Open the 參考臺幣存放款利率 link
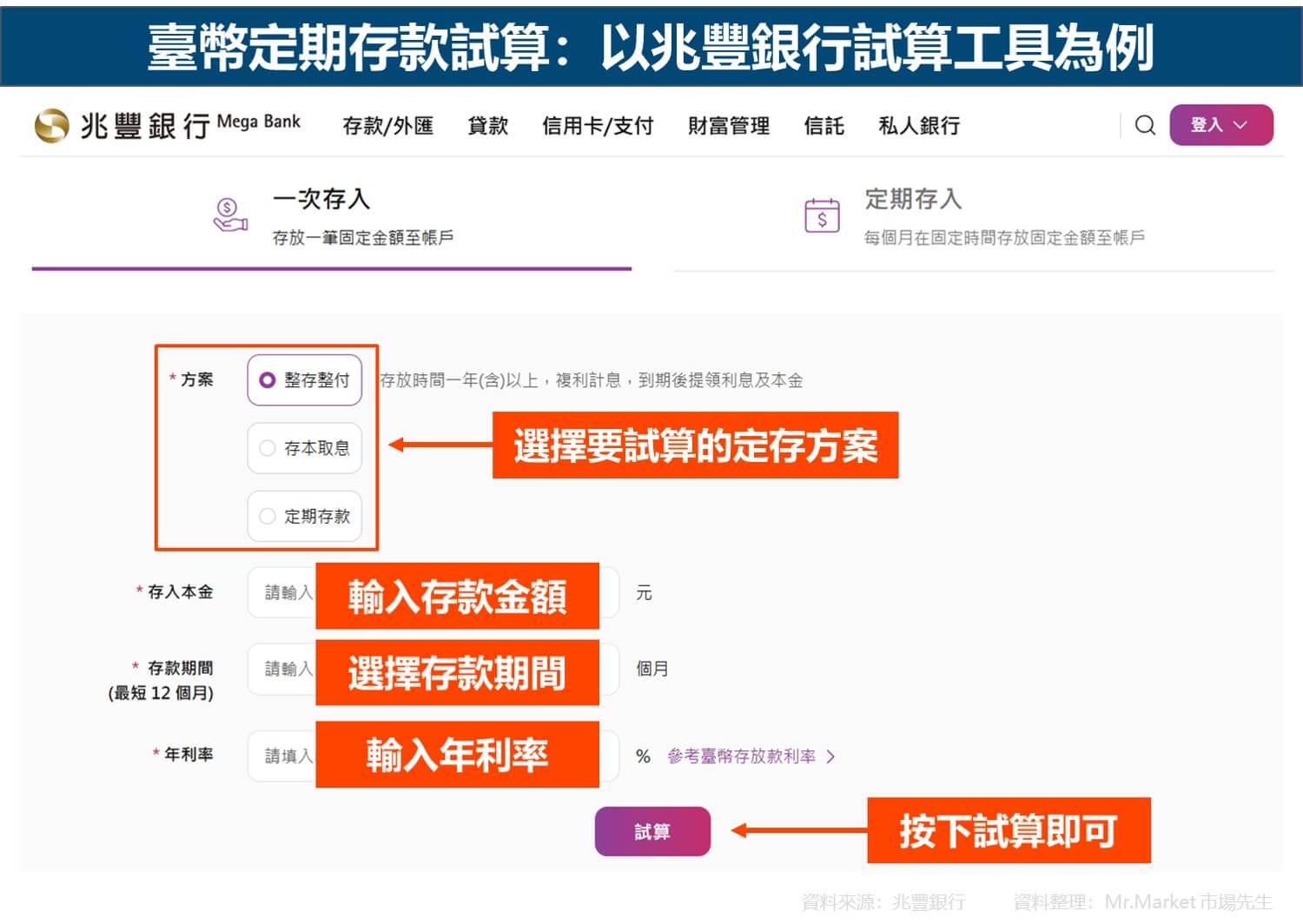The height and width of the screenshot is (924, 1303). 740,756
